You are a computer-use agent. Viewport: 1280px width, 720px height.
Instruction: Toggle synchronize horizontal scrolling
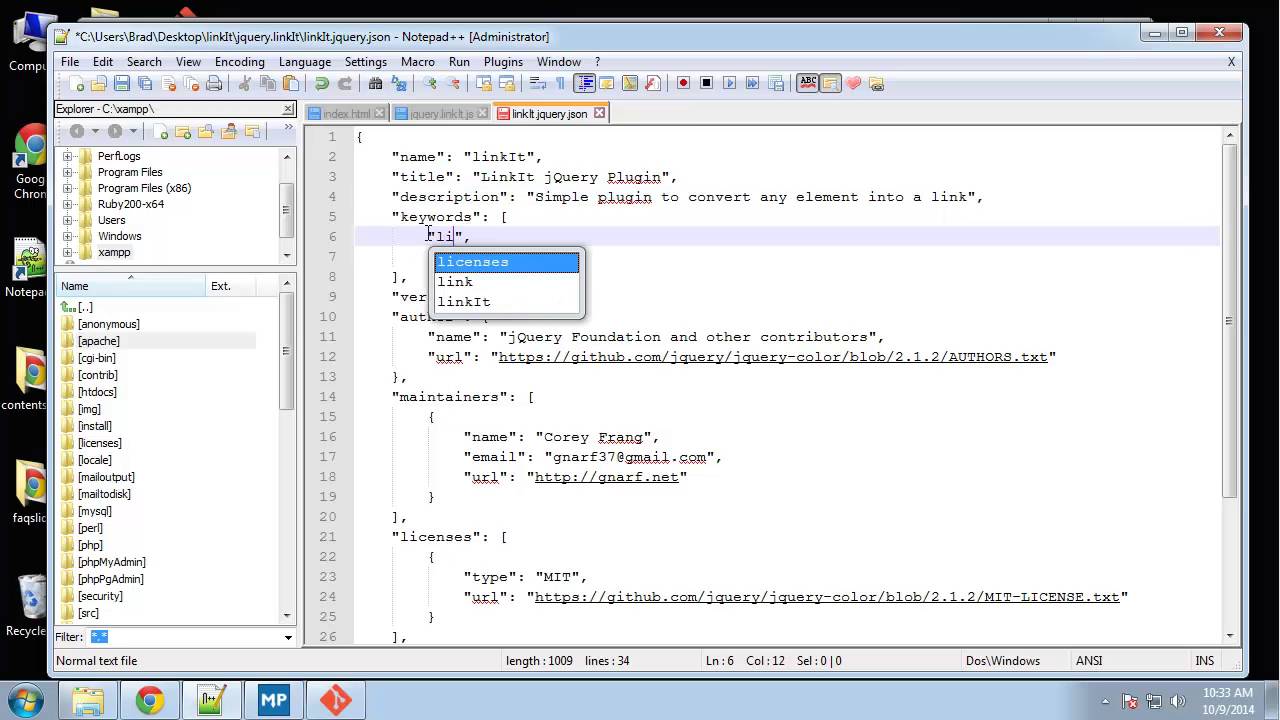(x=507, y=83)
